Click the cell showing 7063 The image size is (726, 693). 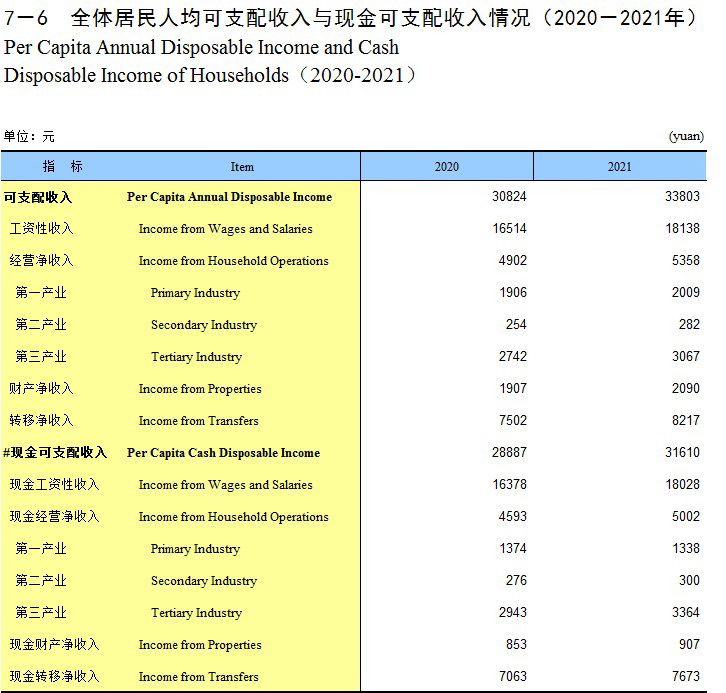pyautogui.click(x=513, y=676)
